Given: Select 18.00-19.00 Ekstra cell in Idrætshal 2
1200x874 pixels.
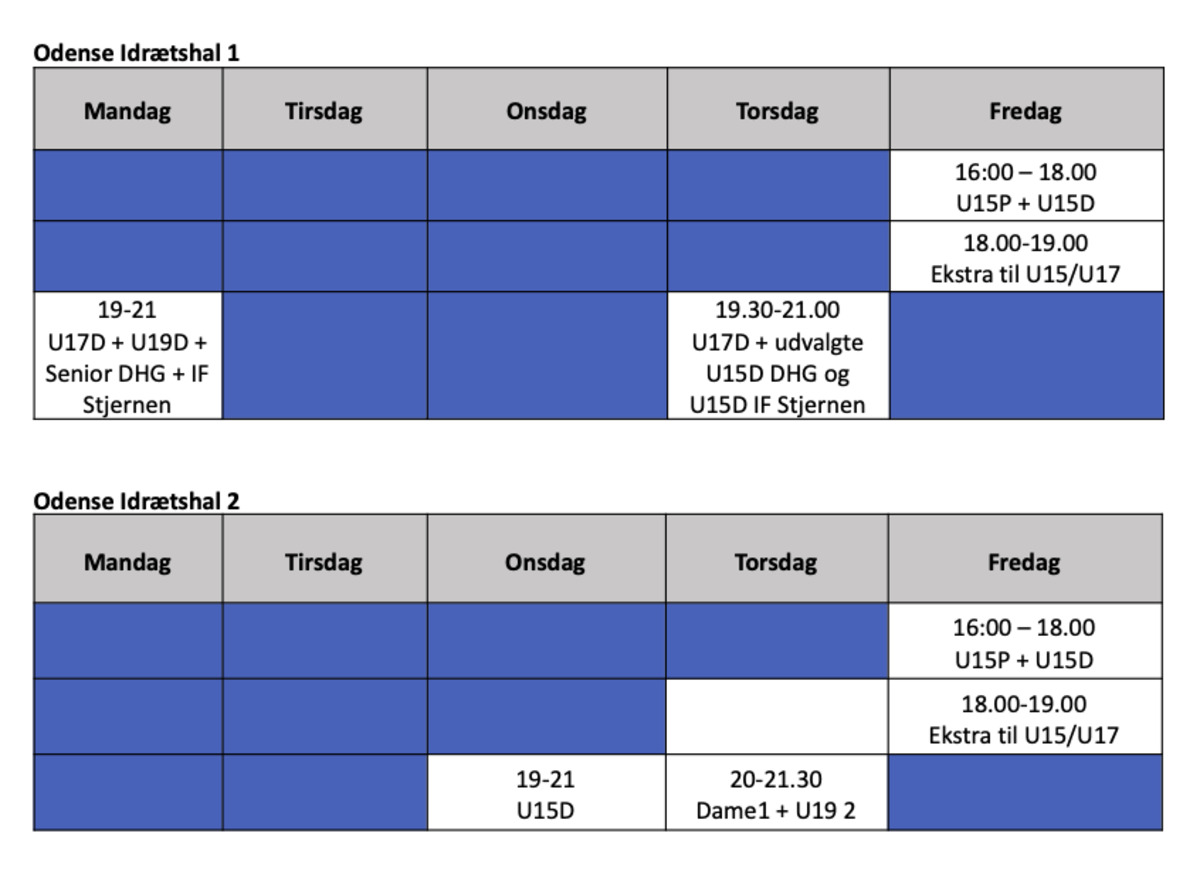Looking at the screenshot, I should click(x=1025, y=716).
